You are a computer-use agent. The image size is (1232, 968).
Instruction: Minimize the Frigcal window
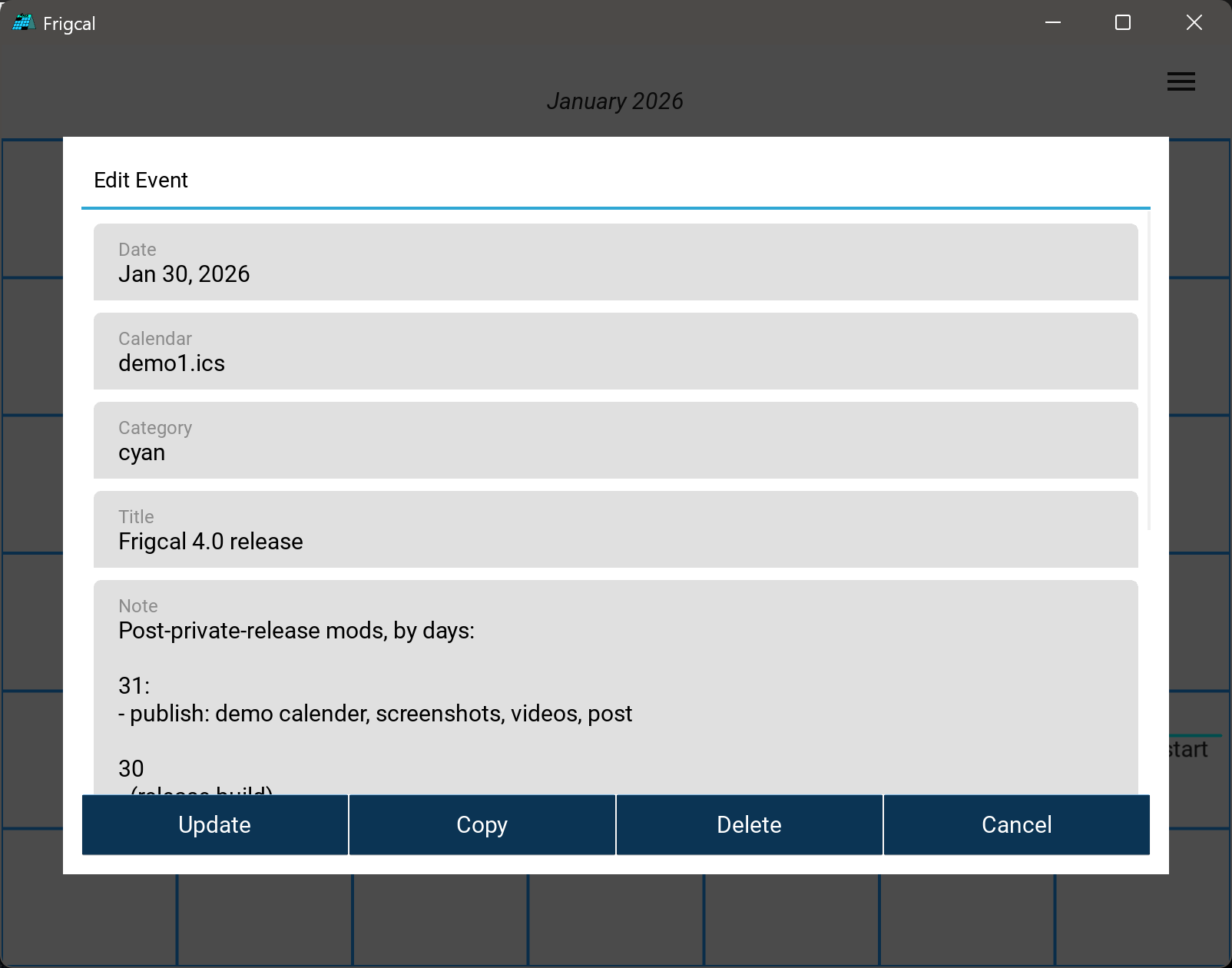1053,23
